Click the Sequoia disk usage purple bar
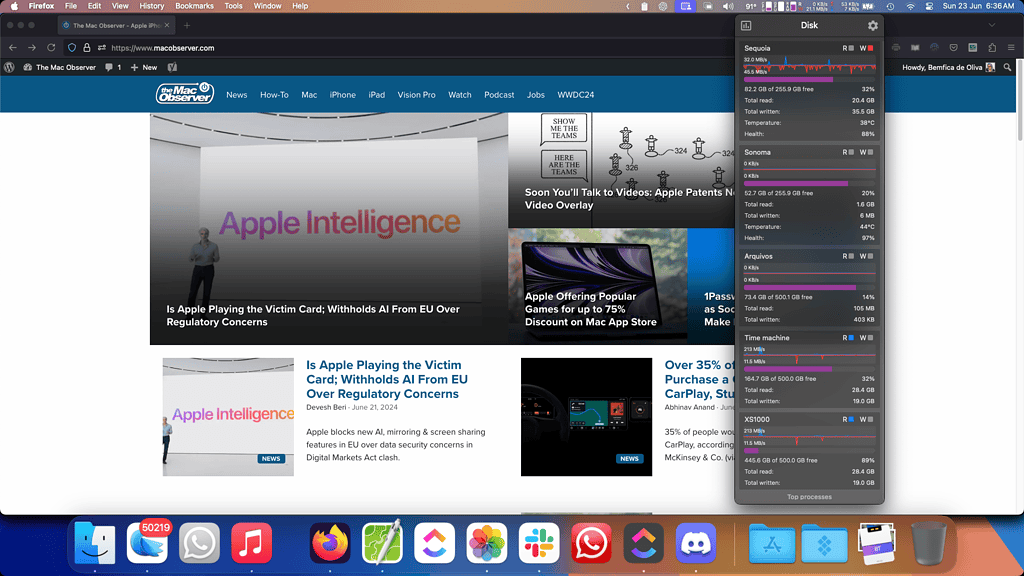Image resolution: width=1024 pixels, height=576 pixels. (788, 79)
